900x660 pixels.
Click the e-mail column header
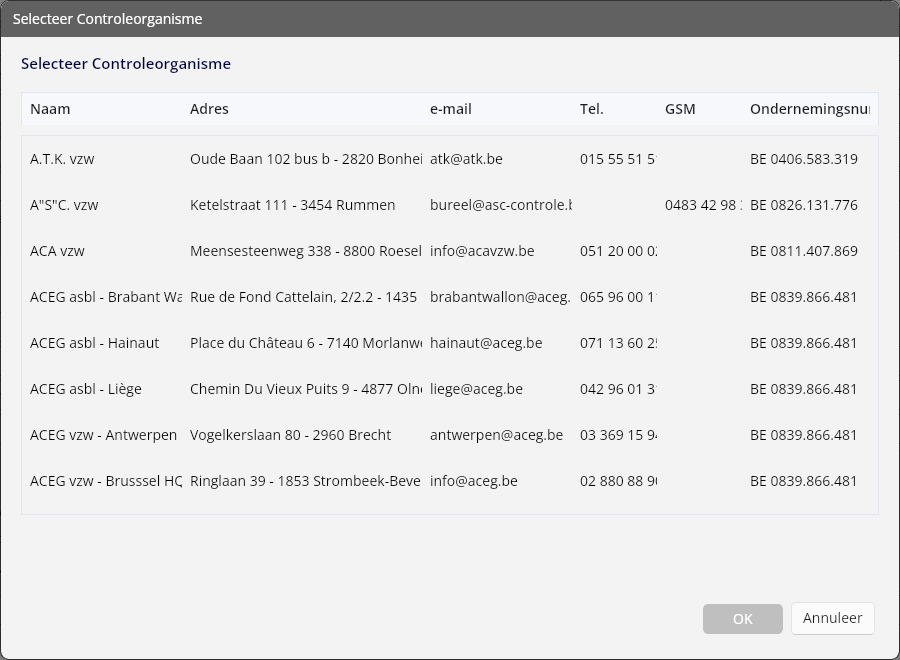(x=451, y=109)
